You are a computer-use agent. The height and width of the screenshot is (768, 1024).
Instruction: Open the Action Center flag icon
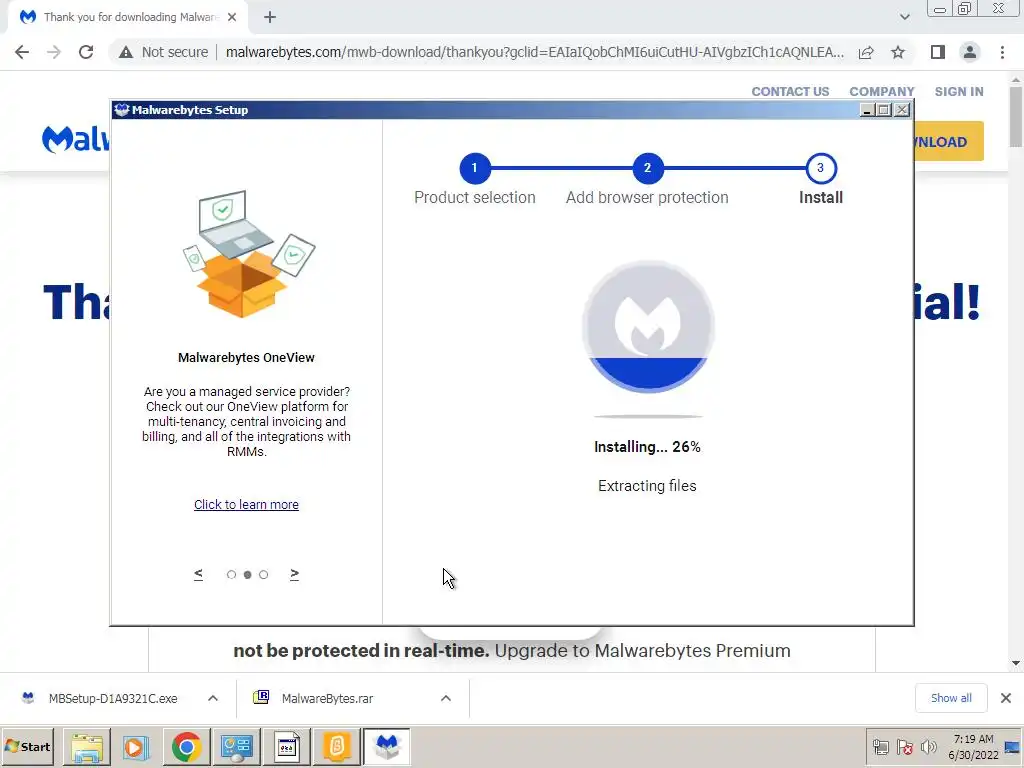click(904, 747)
